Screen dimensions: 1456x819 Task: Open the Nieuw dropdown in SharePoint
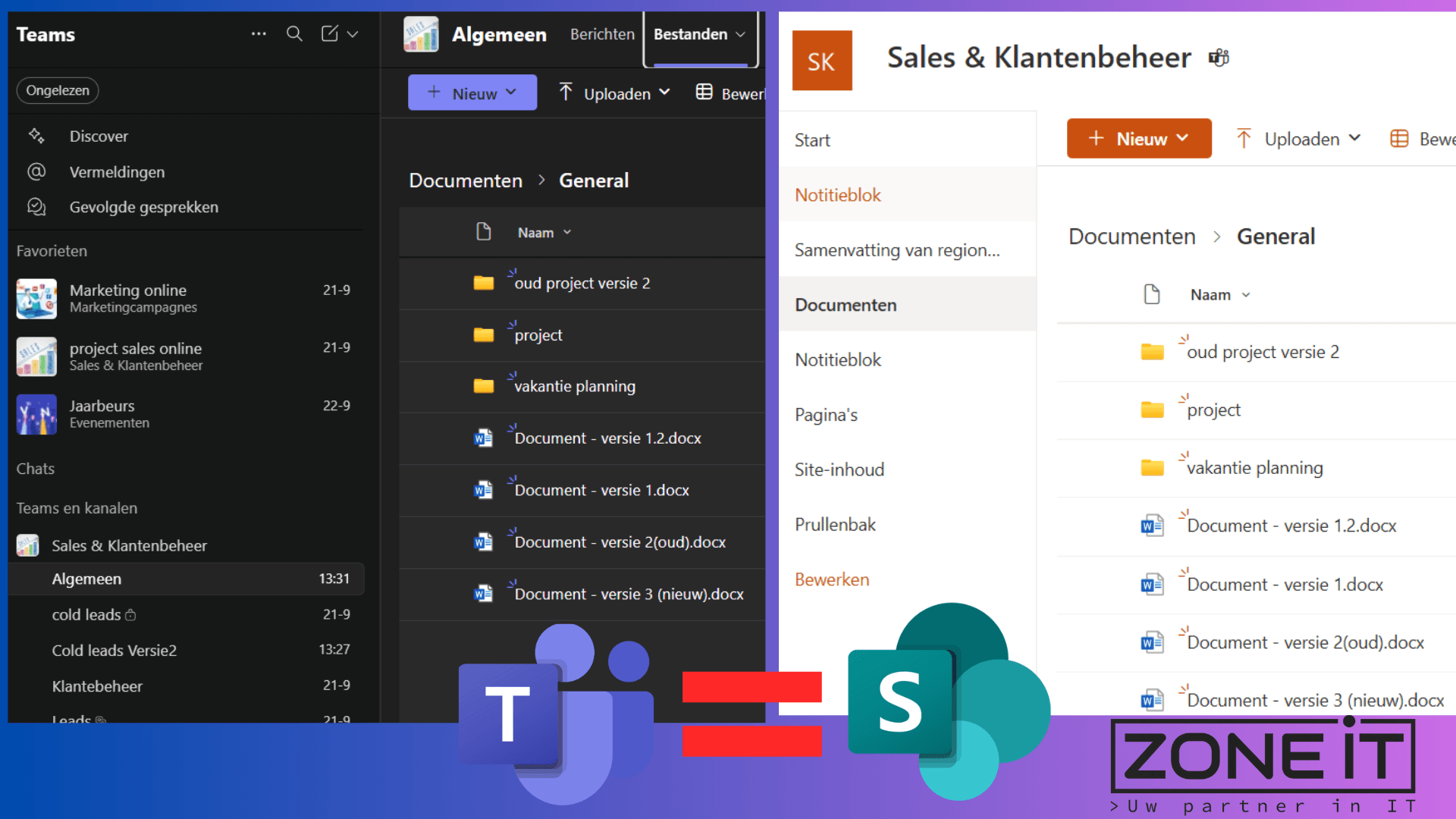coord(1138,138)
